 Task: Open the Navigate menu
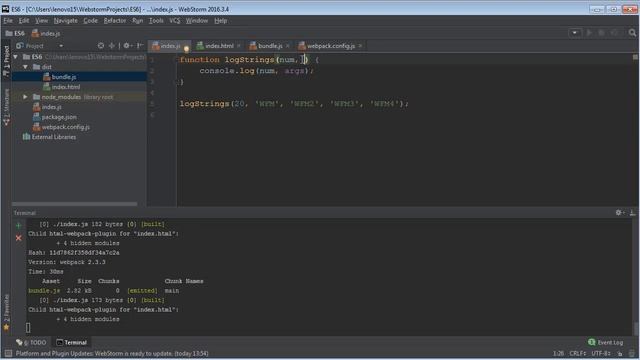coord(66,20)
